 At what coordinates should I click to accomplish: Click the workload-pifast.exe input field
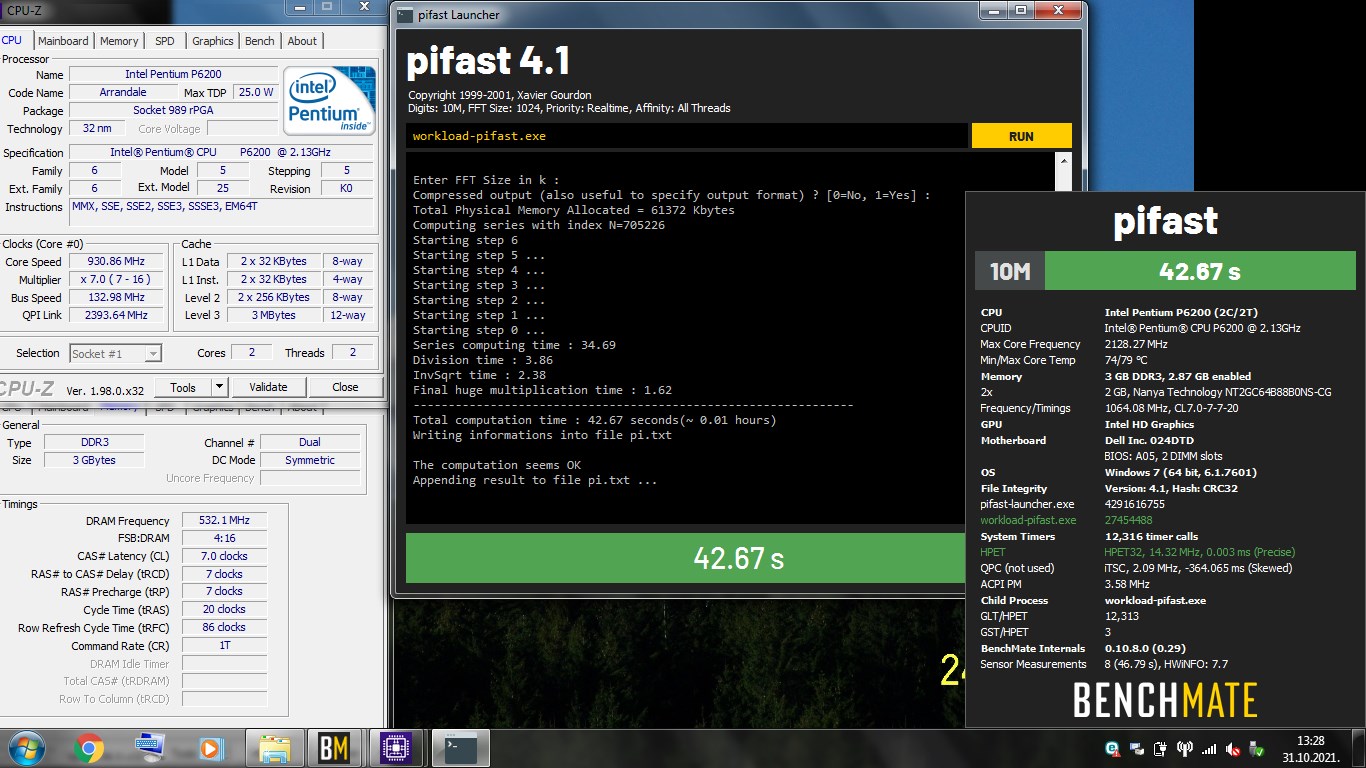686,136
